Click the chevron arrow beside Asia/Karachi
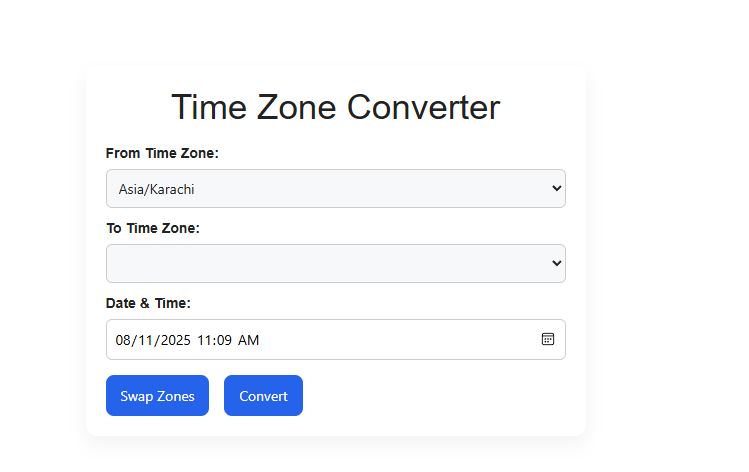Screen dimensions: 749x472 (556, 188)
